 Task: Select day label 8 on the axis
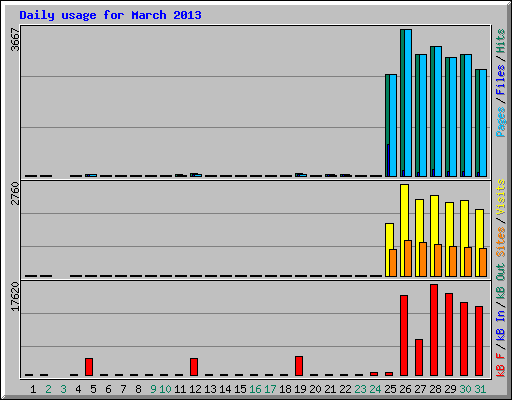138,389
